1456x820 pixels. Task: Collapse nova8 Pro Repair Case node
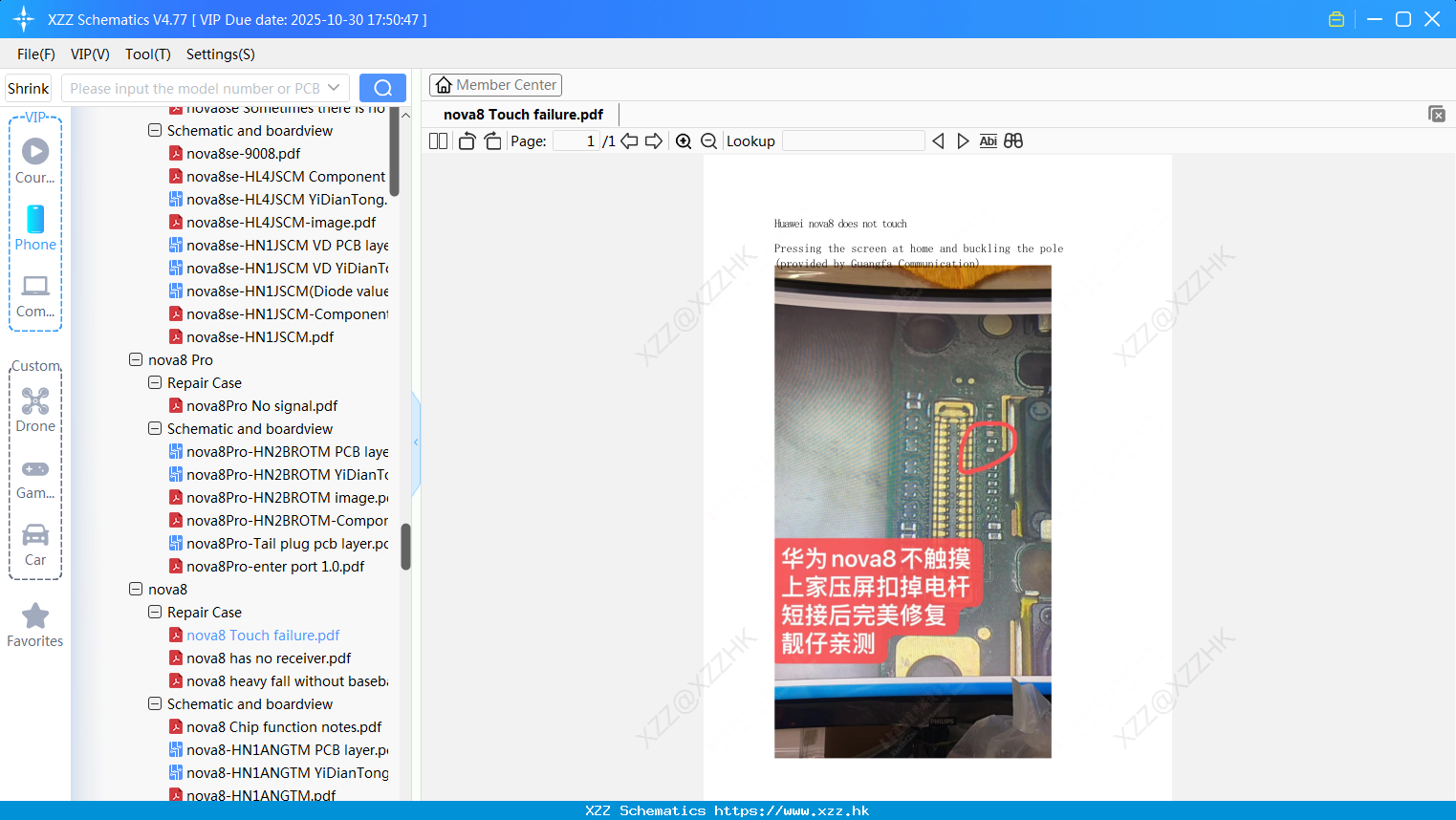tap(155, 382)
